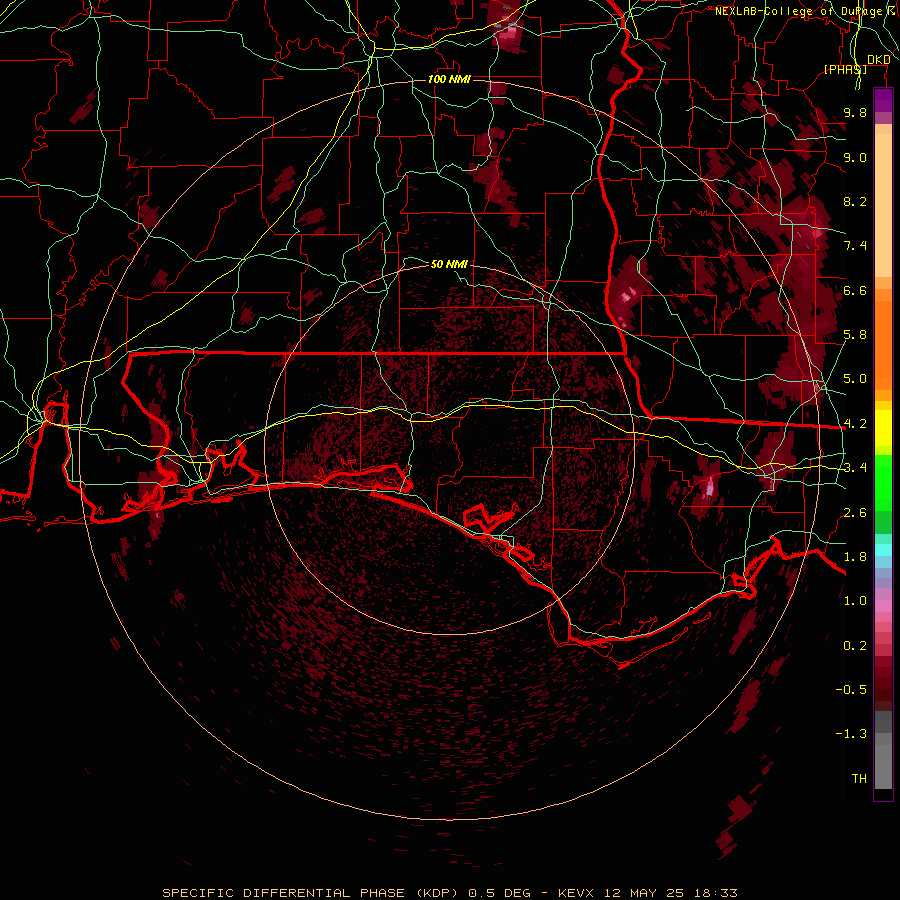Viewport: 900px width, 900px height.
Task: Click the bright green band of the scale
Action: click(x=883, y=483)
